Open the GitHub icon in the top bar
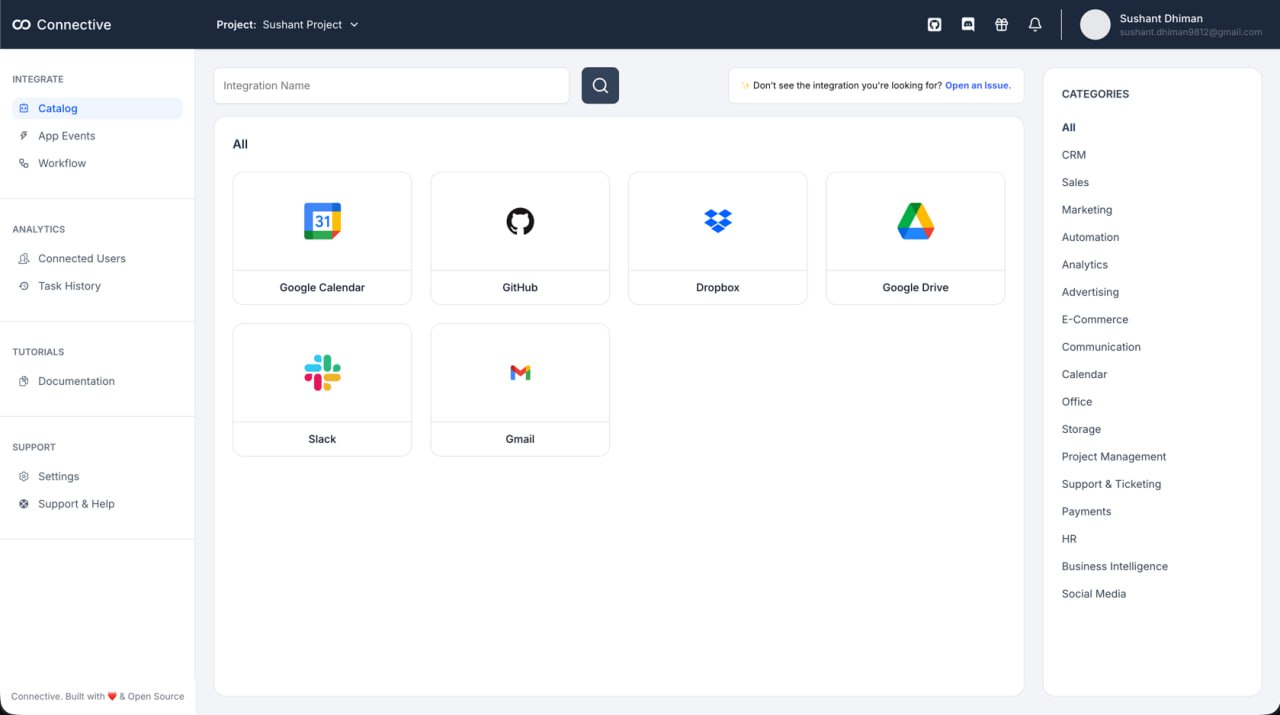This screenshot has height=715, width=1280. [x=934, y=25]
